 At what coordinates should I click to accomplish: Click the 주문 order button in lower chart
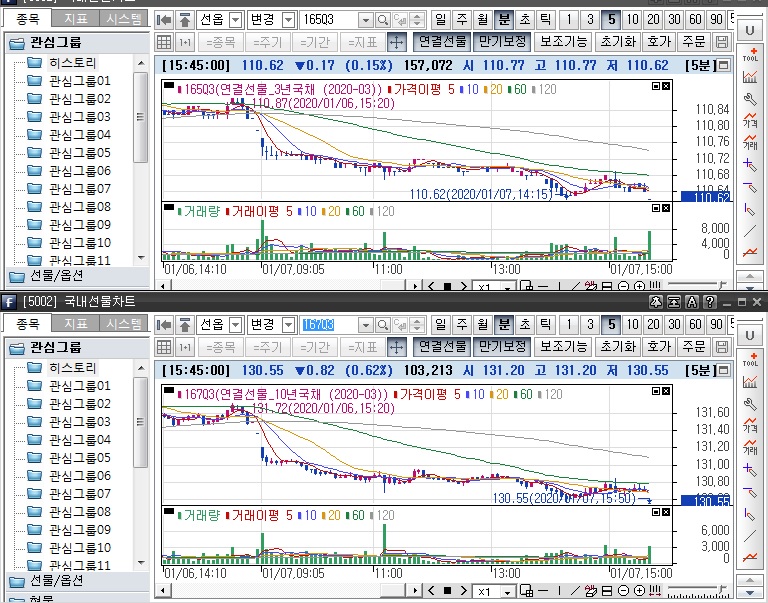click(x=692, y=346)
